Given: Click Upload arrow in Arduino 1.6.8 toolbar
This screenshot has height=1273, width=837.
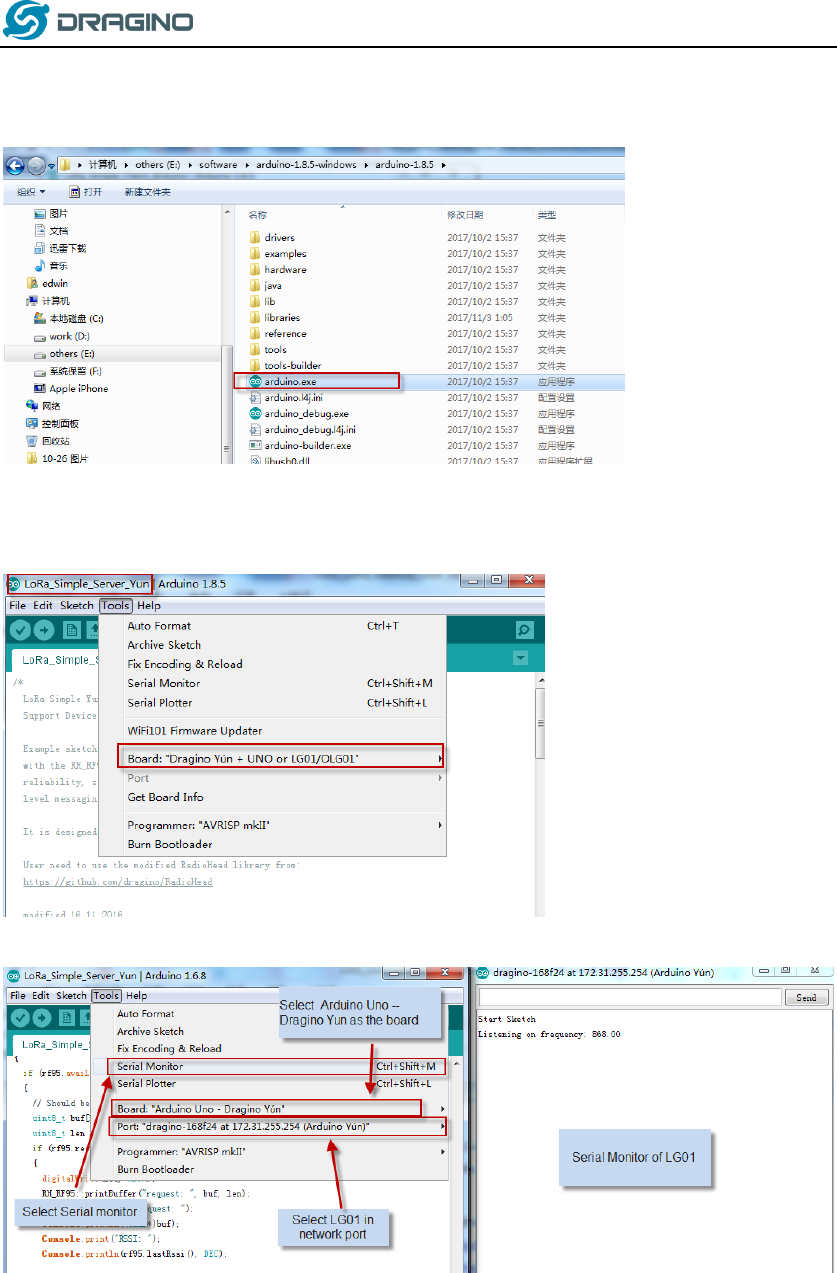Looking at the screenshot, I should point(44,1018).
